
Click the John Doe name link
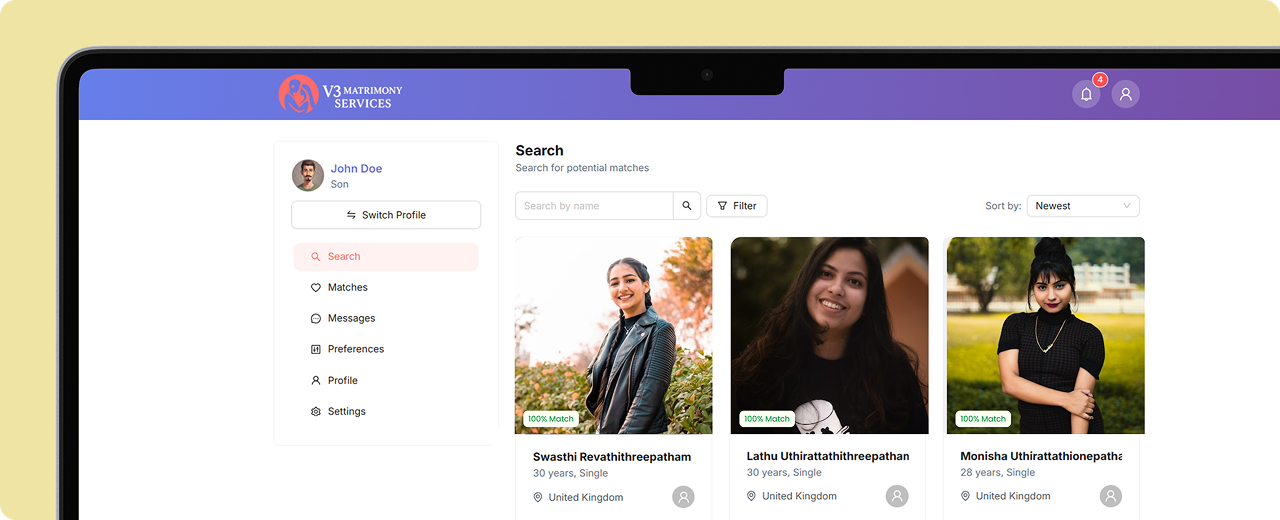[x=356, y=169]
